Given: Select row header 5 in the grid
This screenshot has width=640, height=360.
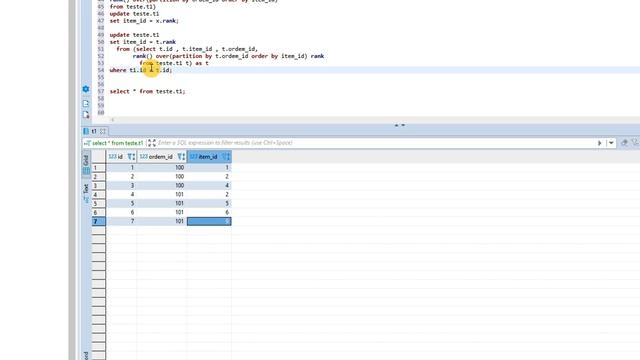Looking at the screenshot, I should click(98, 204).
